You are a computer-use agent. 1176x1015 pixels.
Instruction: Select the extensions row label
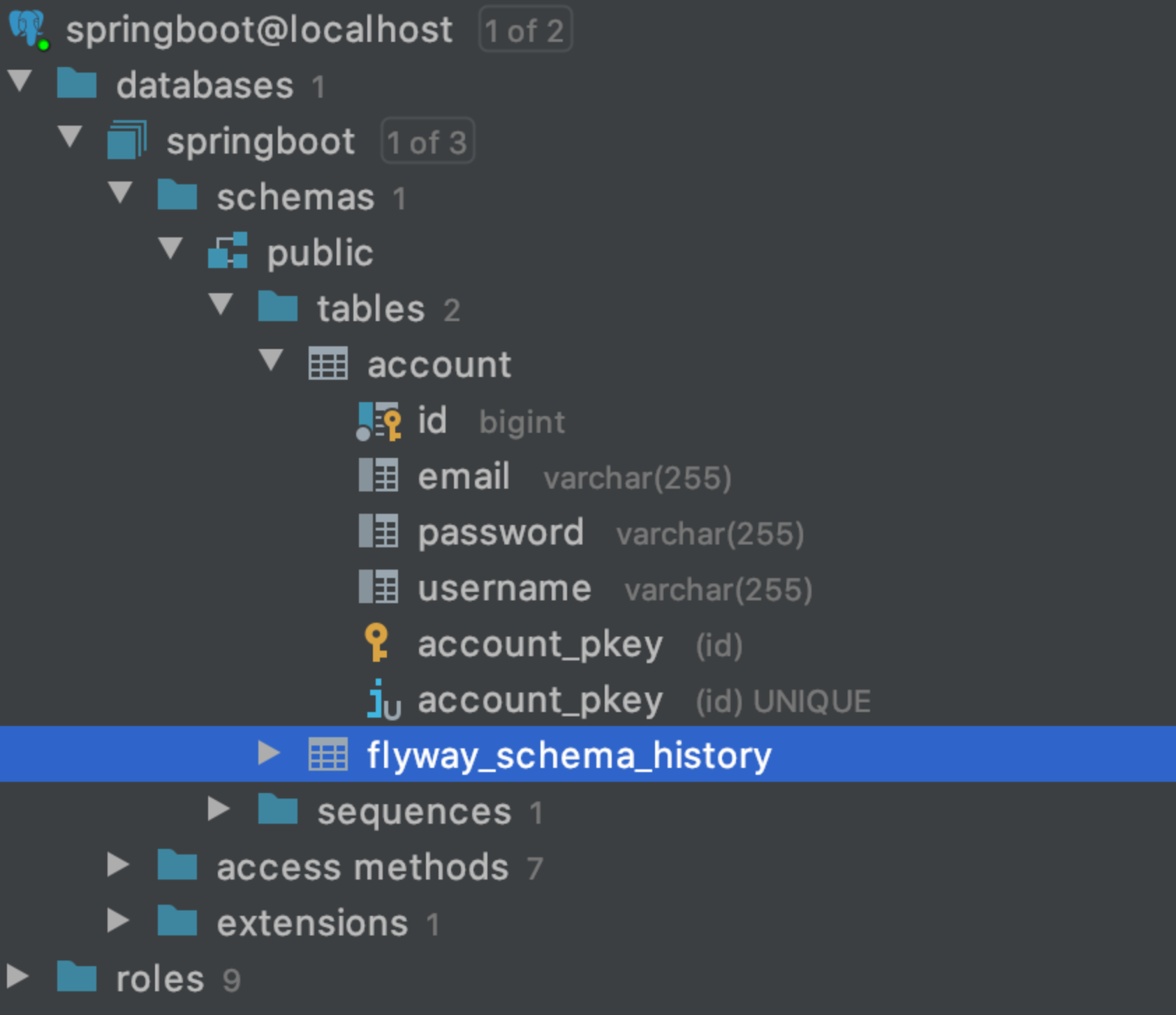(x=312, y=924)
